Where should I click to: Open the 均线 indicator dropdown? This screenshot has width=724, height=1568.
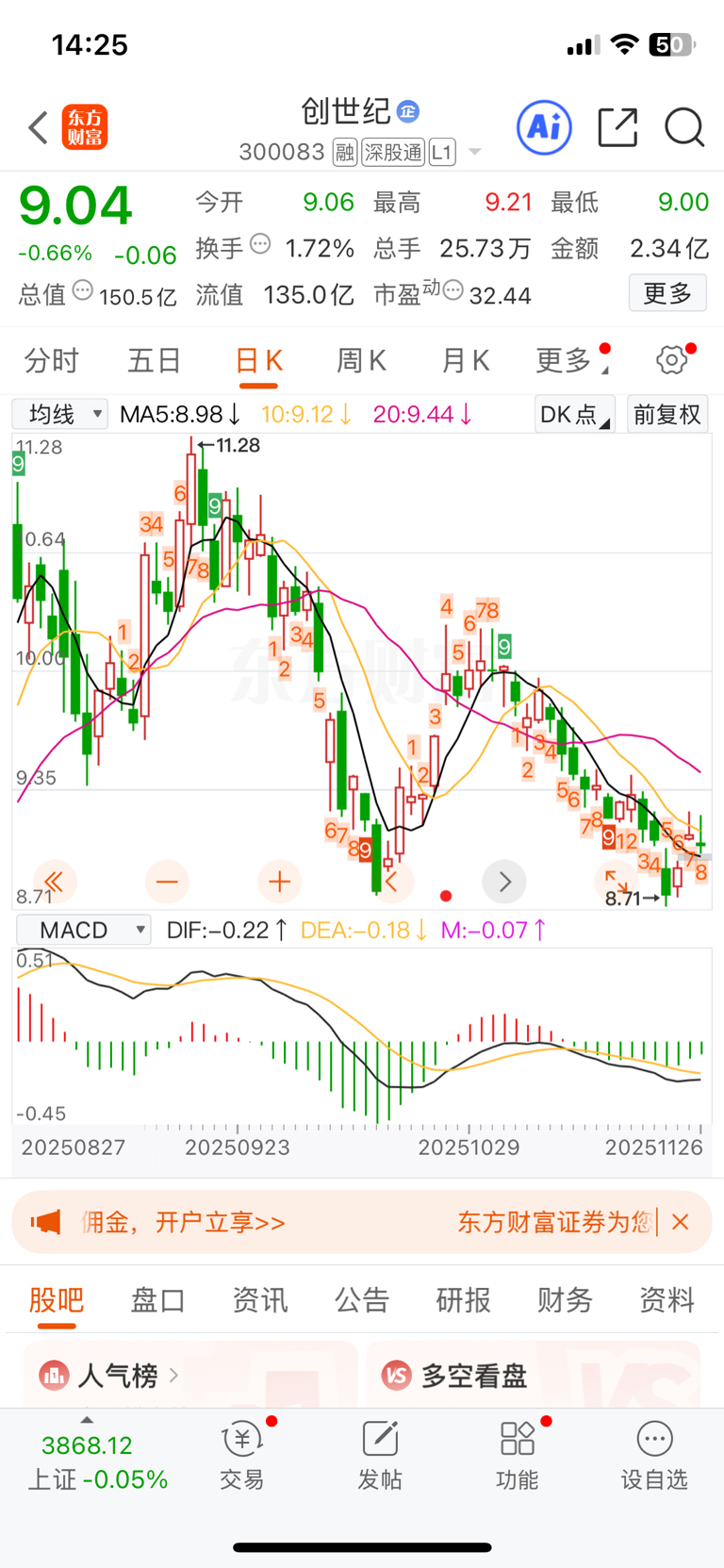tap(59, 414)
